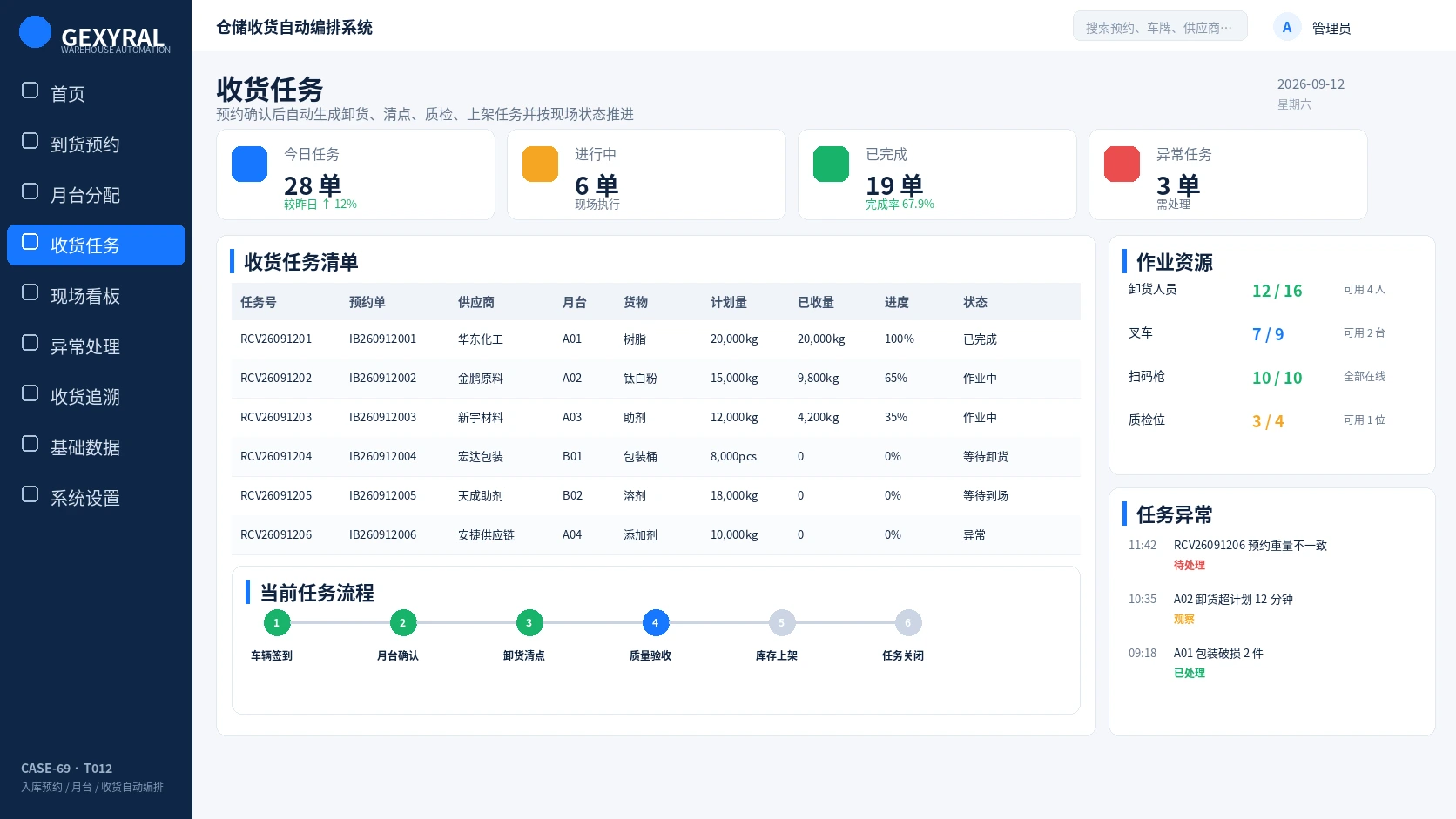Open 异常处理 section
The width and height of the screenshot is (1456, 819).
[96, 346]
